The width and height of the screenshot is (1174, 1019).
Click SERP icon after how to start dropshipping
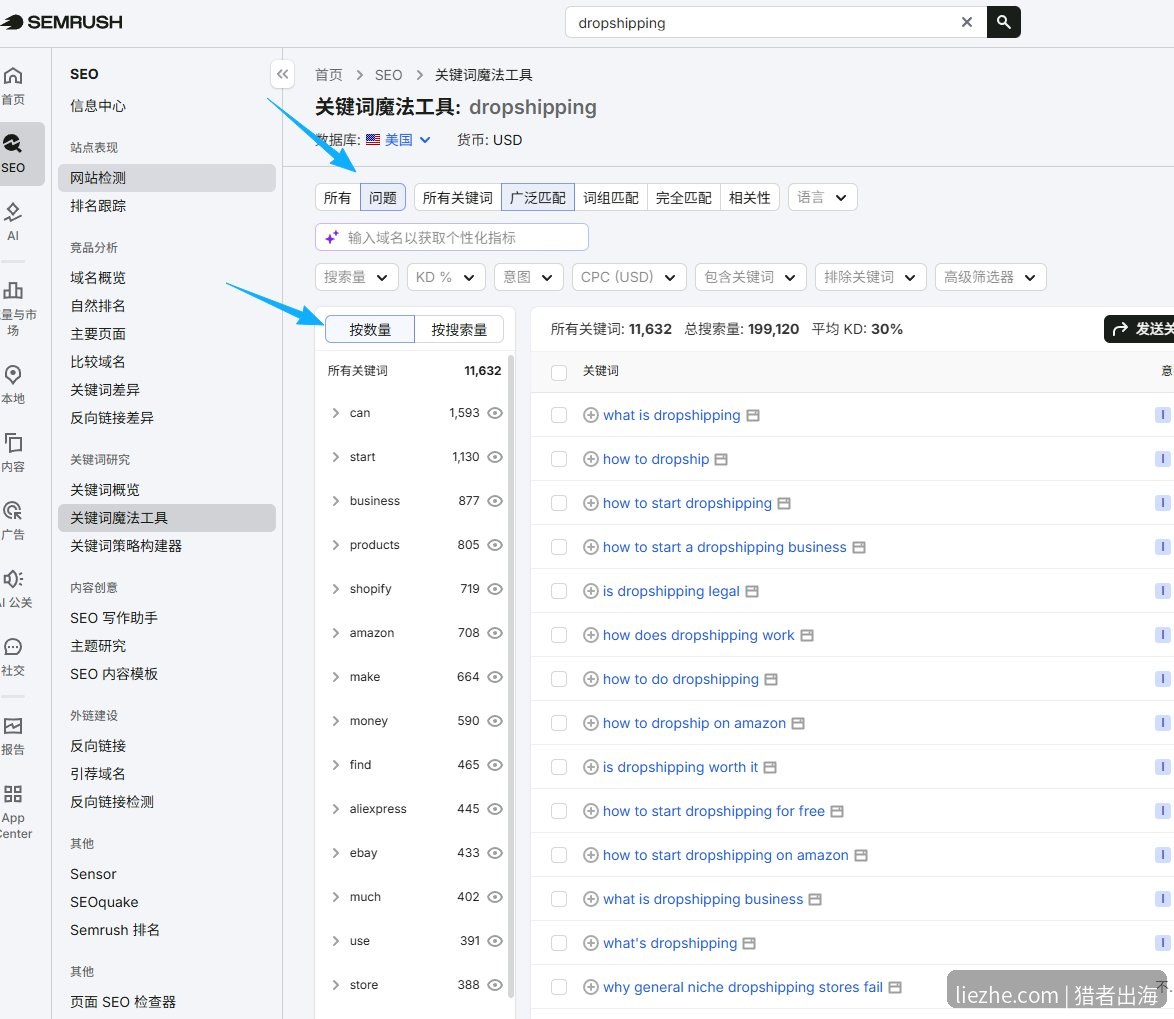[x=784, y=503]
